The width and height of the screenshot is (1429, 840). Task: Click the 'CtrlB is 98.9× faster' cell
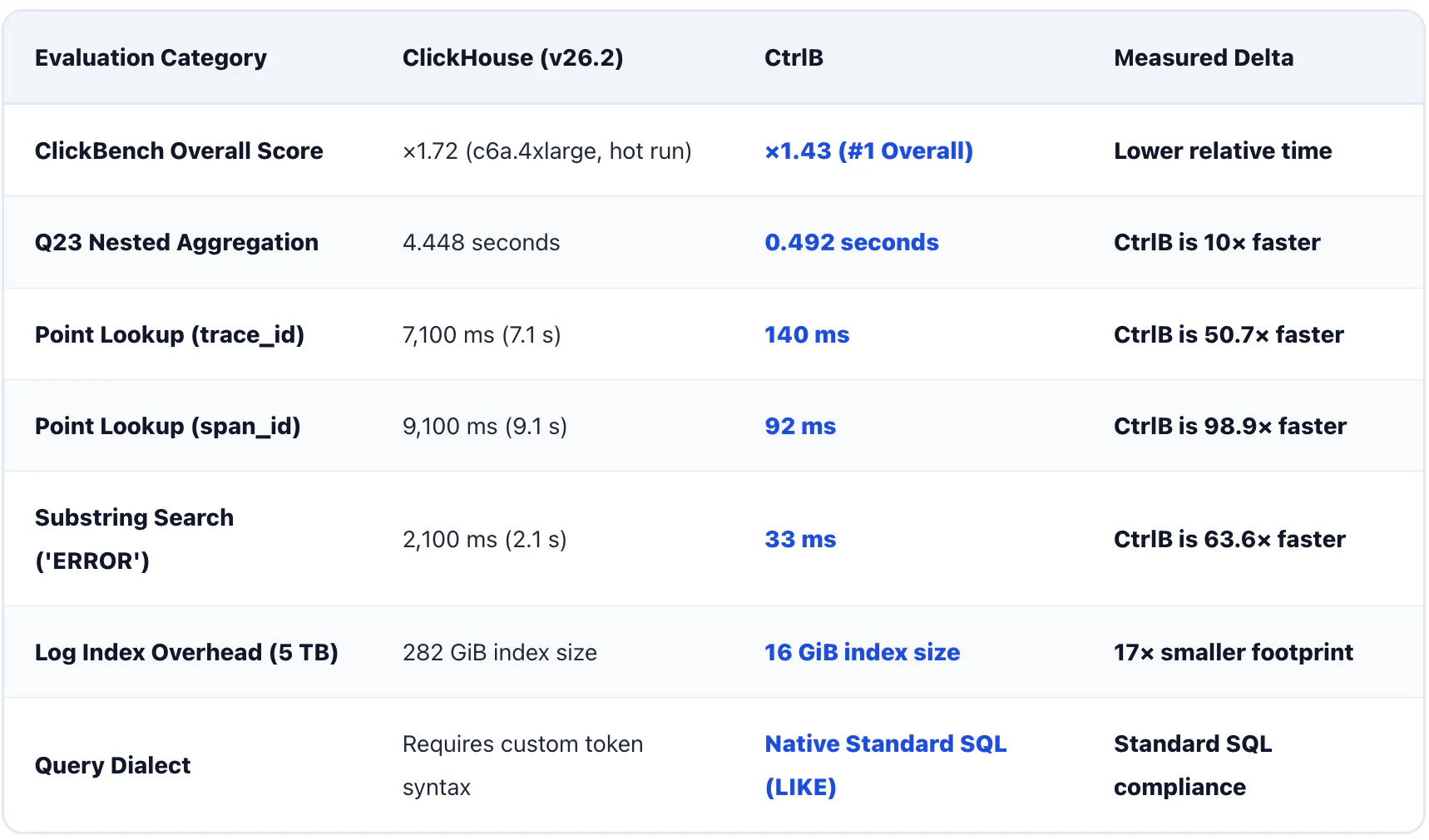1230,426
